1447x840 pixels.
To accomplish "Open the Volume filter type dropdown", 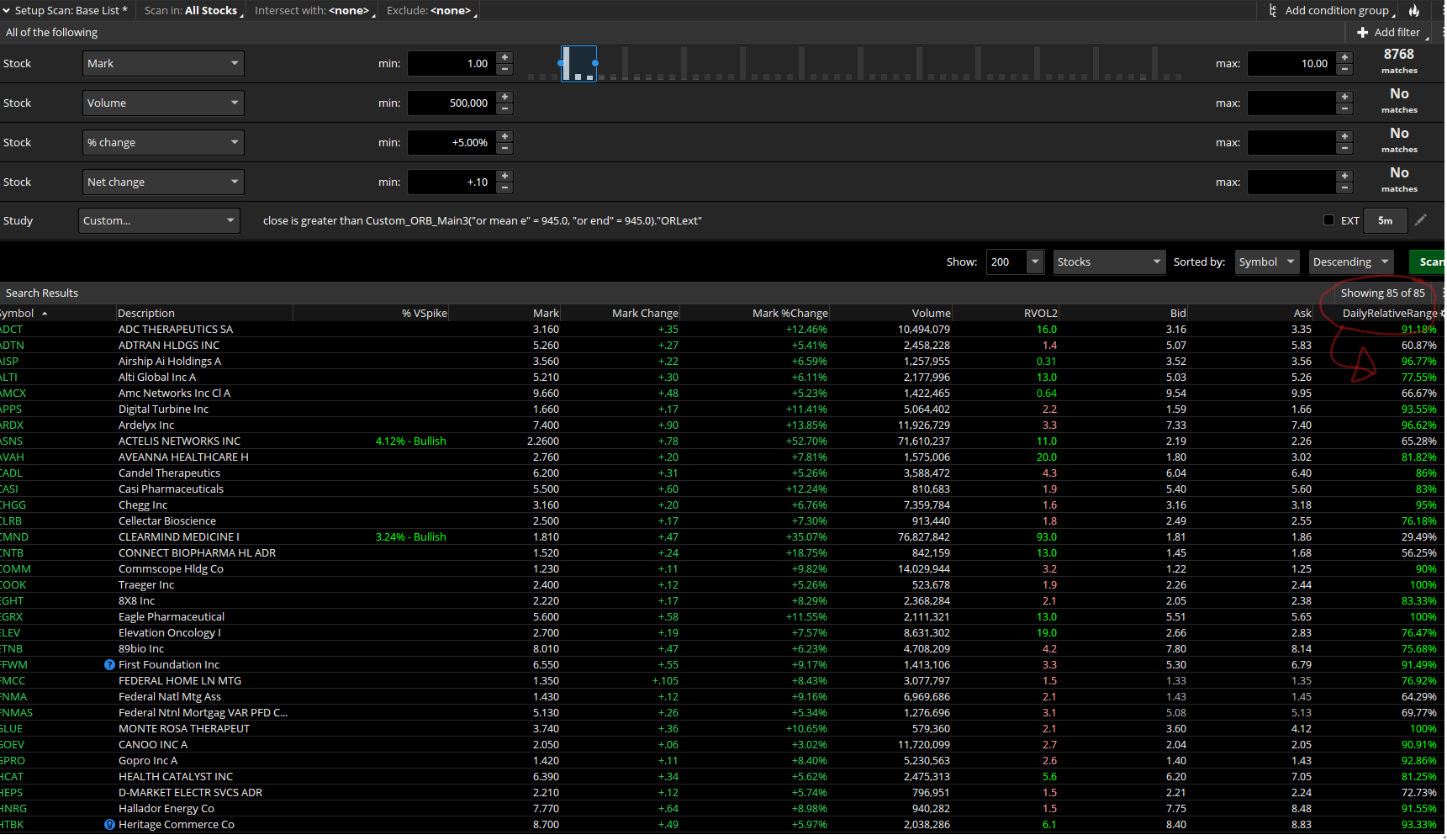I will (163, 103).
